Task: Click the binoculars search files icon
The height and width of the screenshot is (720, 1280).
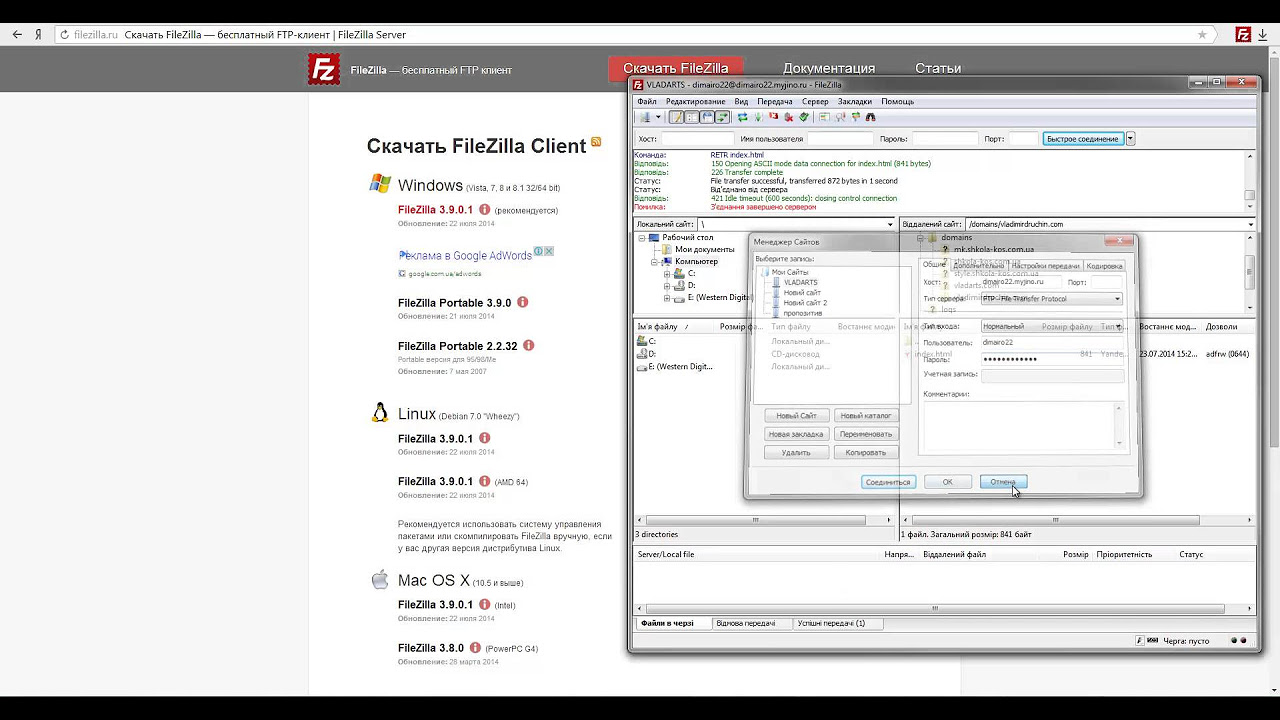Action: pos(871,117)
